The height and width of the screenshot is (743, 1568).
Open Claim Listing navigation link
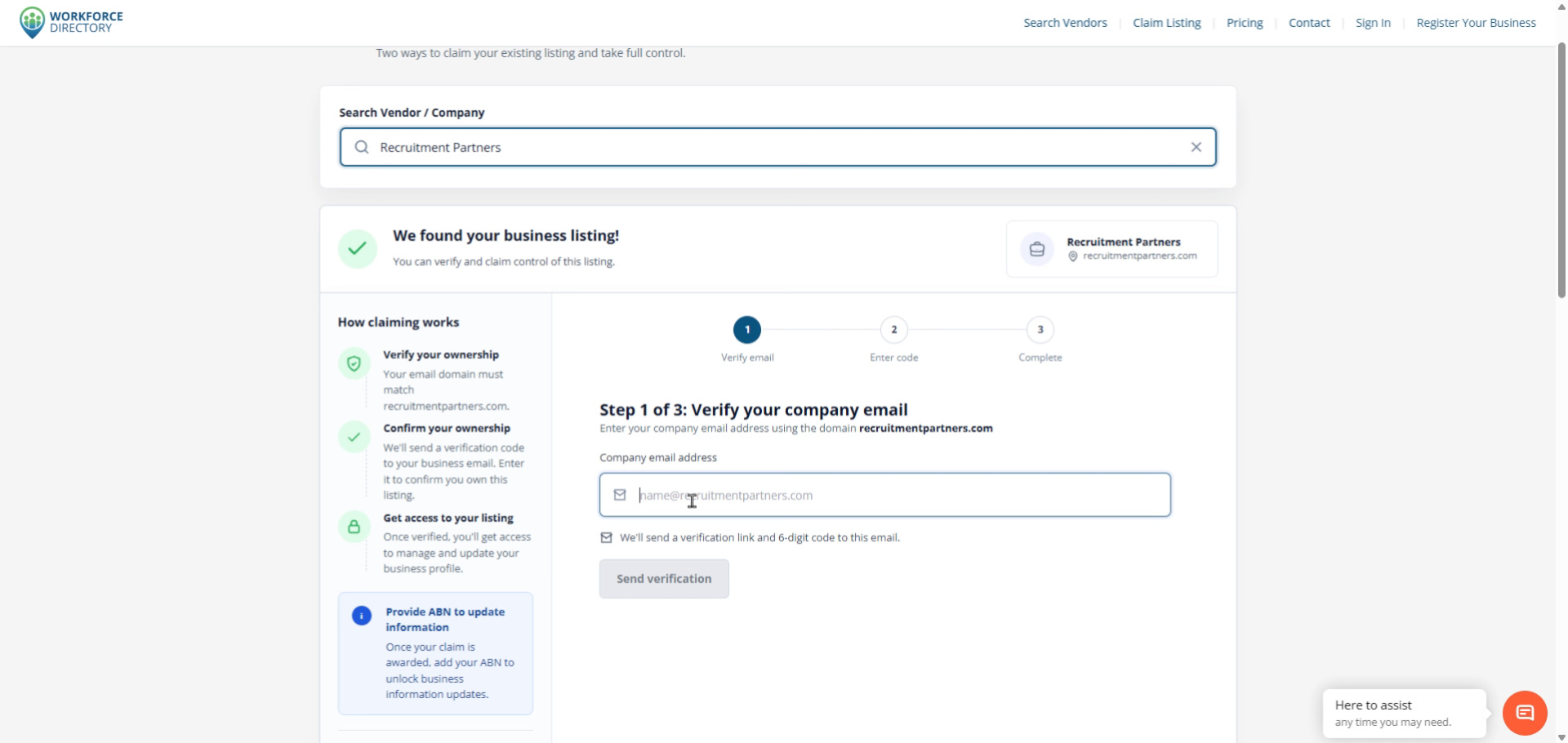click(x=1166, y=23)
